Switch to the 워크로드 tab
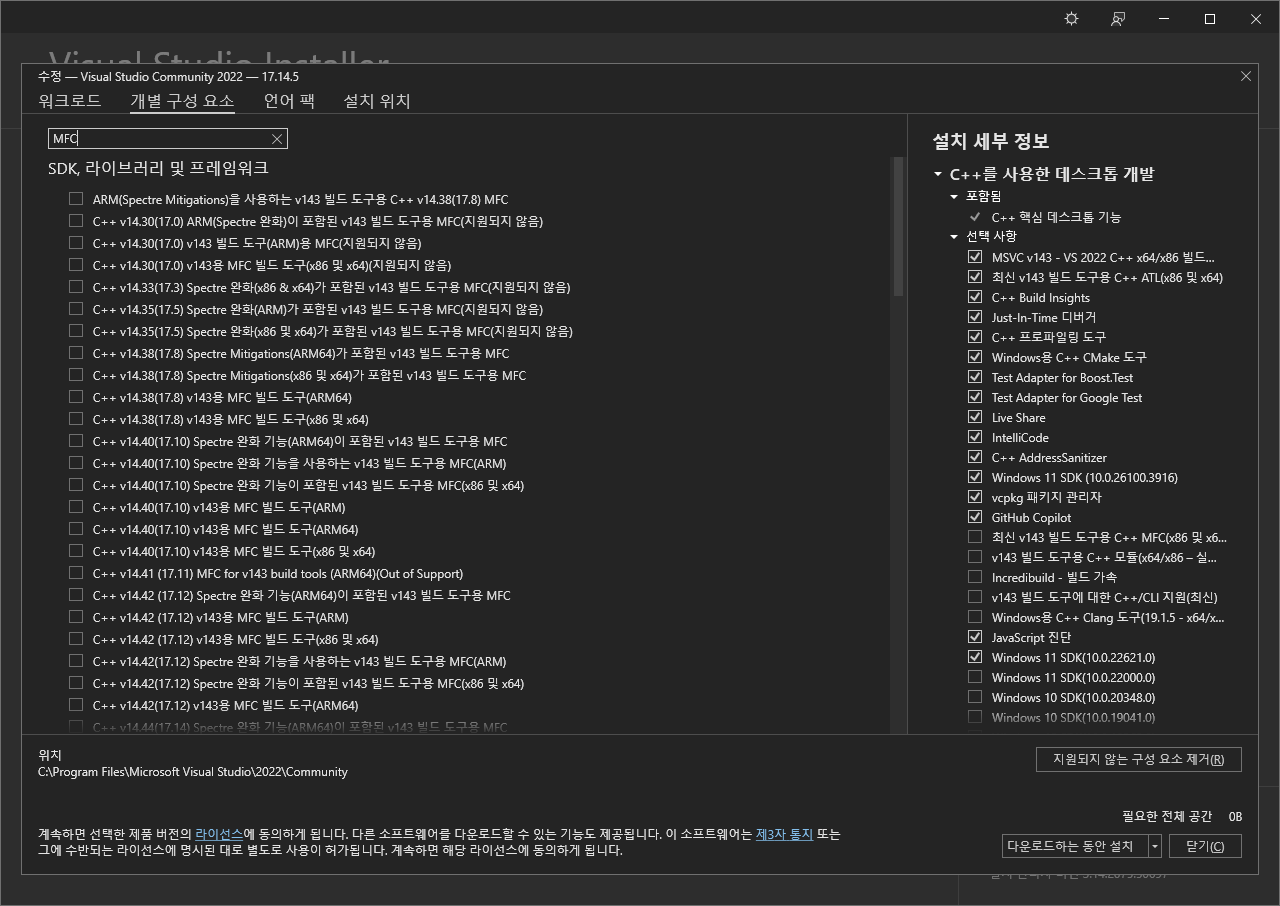Viewport: 1280px width, 906px height. point(70,101)
